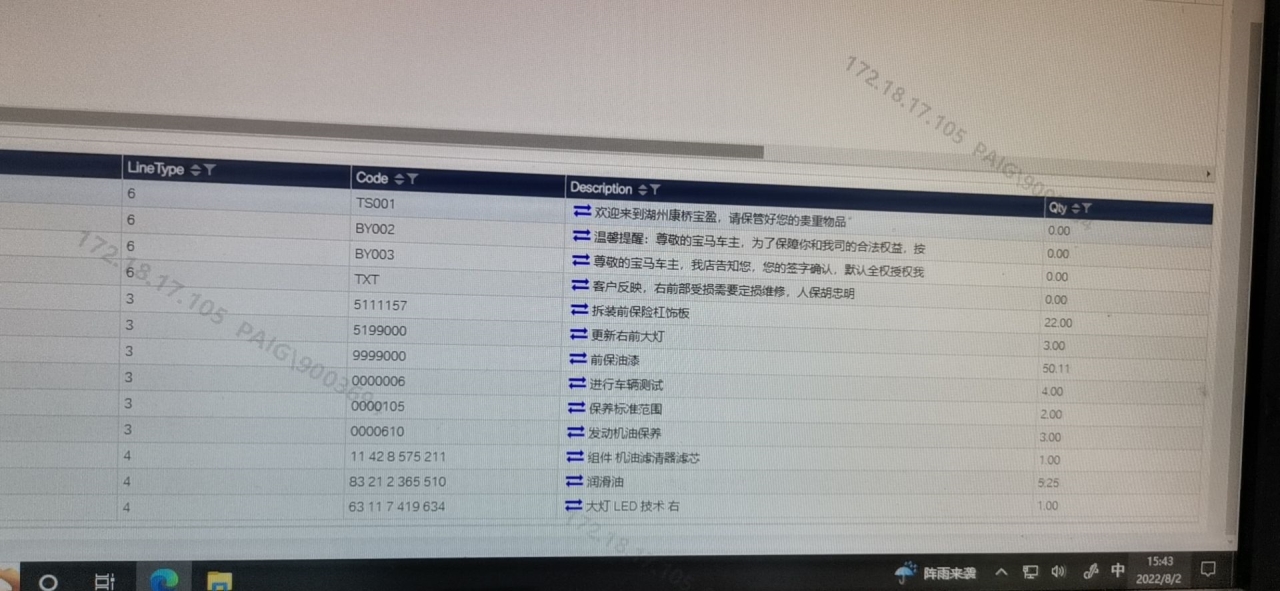The height and width of the screenshot is (591, 1280).
Task: Click the swap arrows icon in the TS001 row
Action: 582,212
